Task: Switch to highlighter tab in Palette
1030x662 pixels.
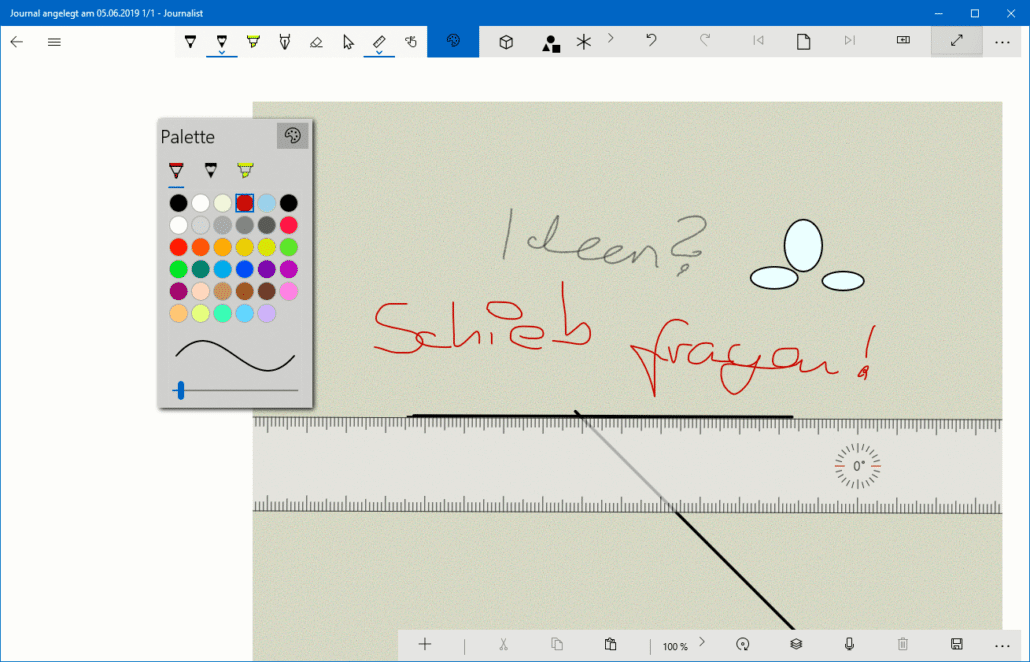Action: point(245,171)
